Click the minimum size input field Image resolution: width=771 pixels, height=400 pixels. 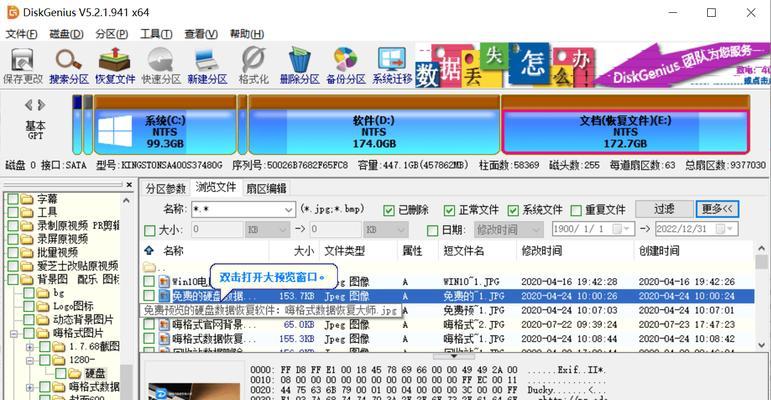[x=217, y=230]
